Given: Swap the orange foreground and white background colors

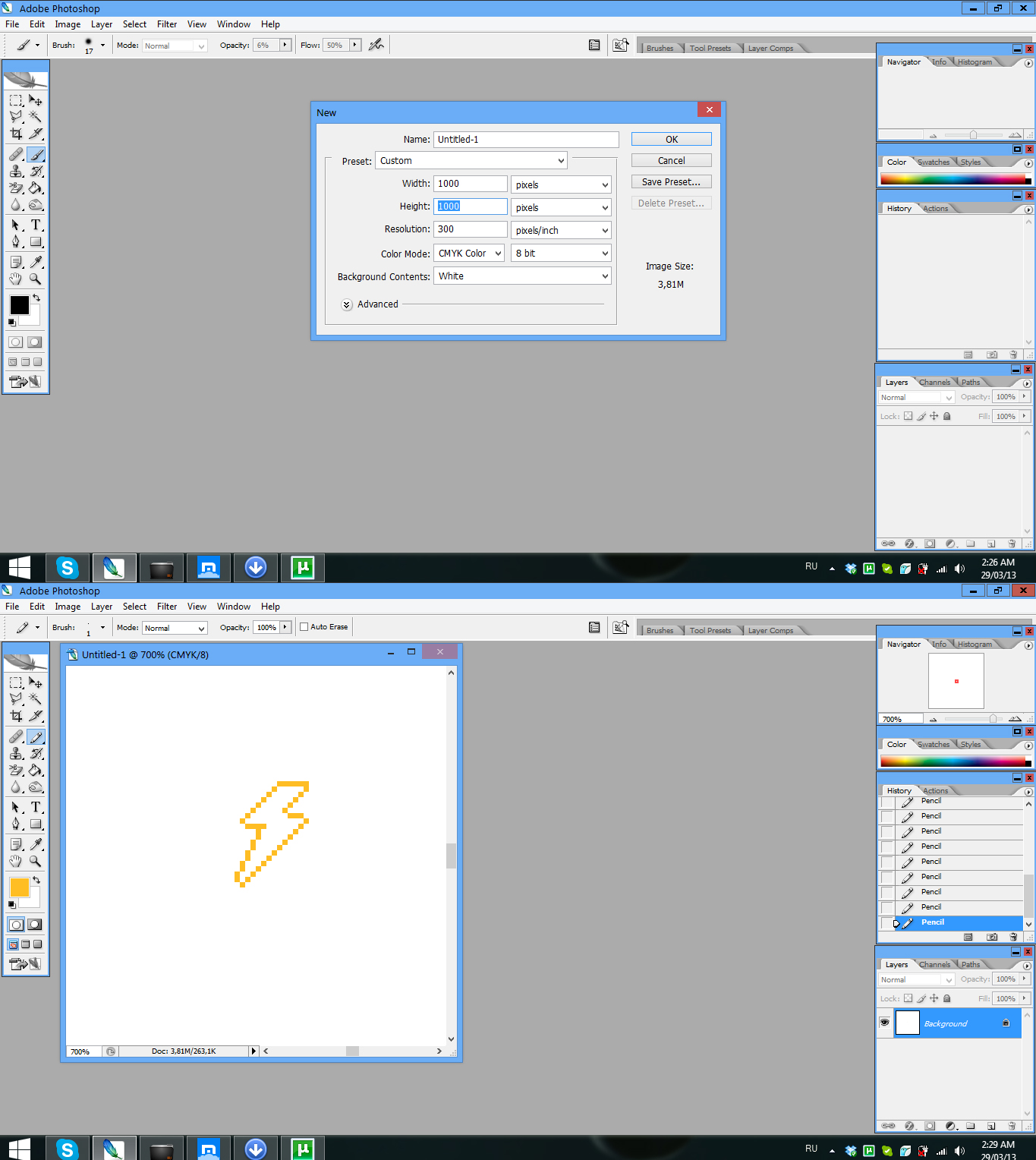Looking at the screenshot, I should [36, 880].
